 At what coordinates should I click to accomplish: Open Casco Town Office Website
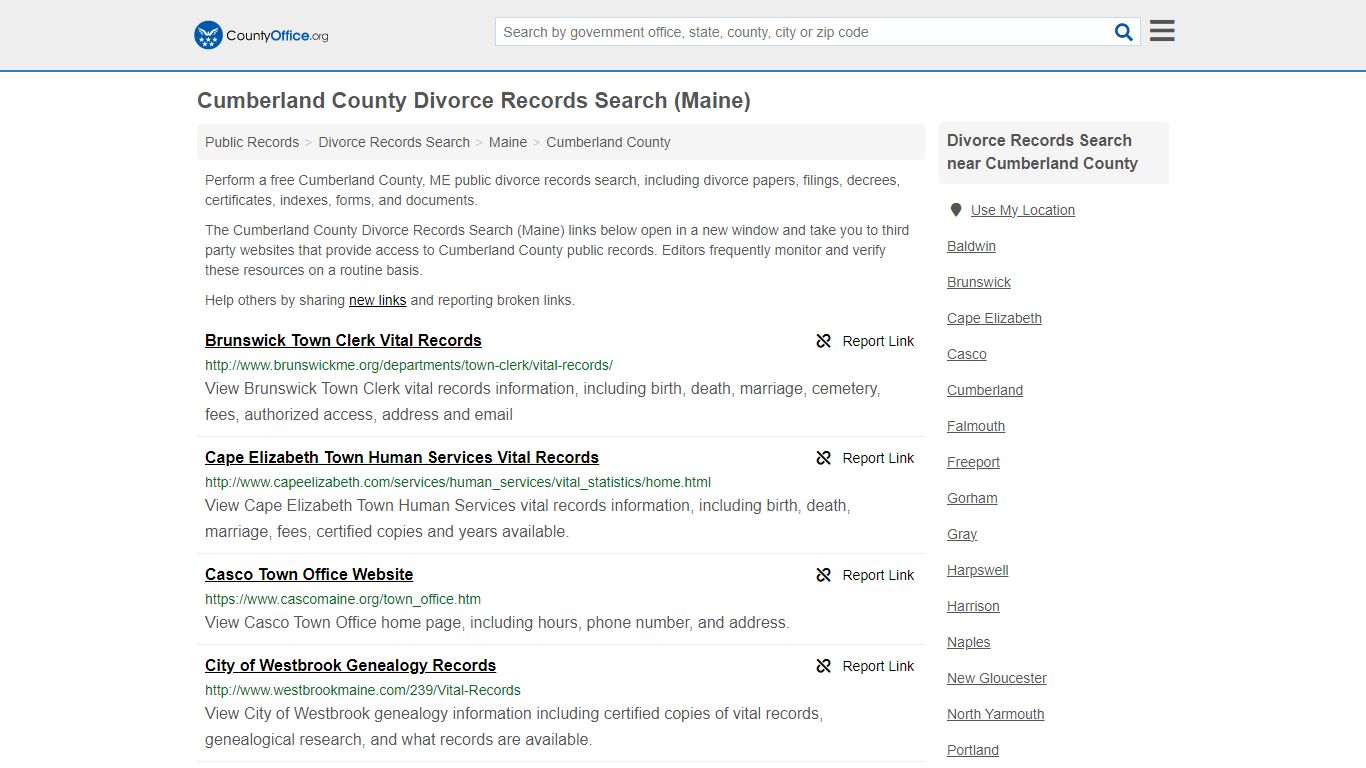point(309,574)
